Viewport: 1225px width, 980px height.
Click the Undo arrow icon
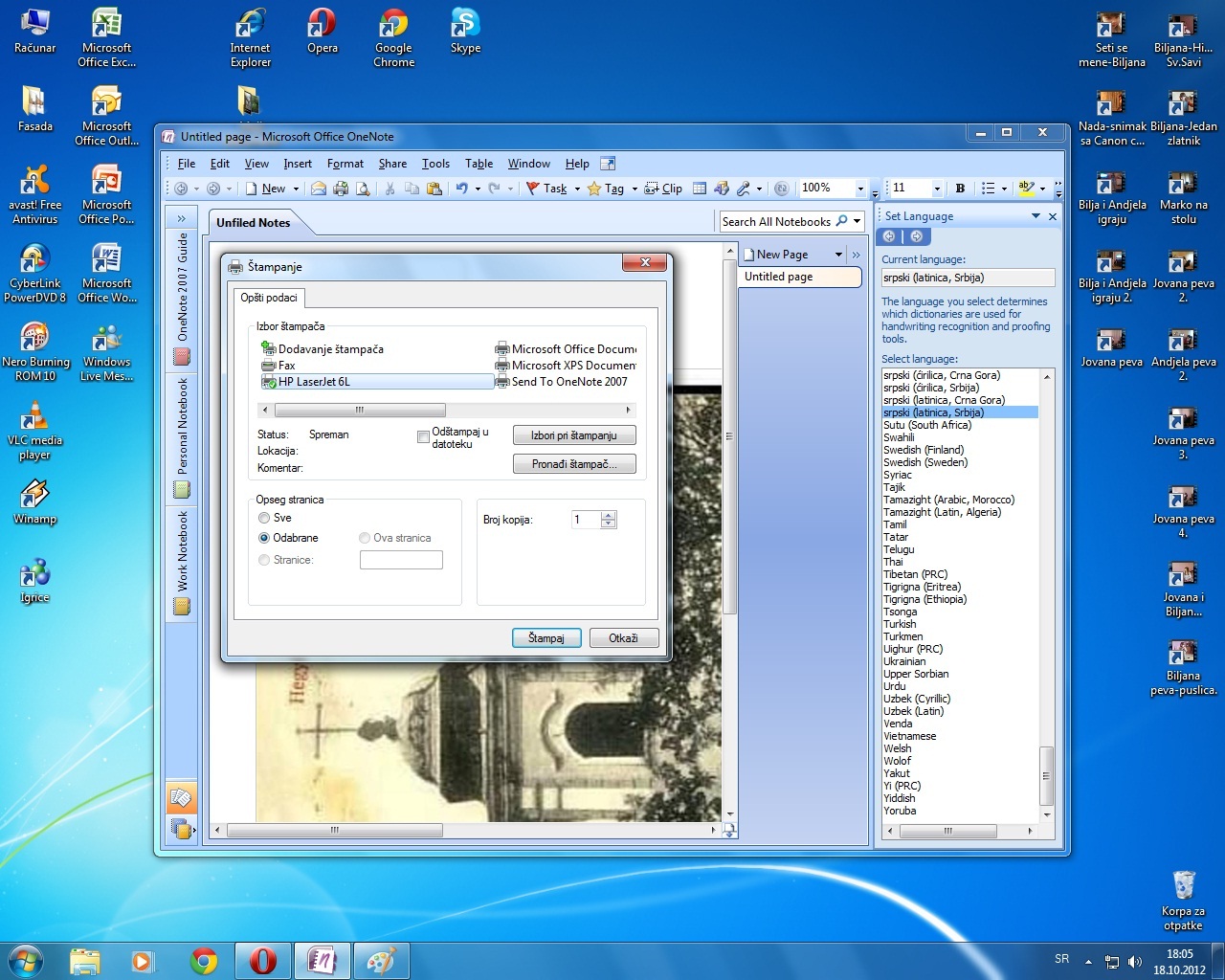click(x=462, y=189)
